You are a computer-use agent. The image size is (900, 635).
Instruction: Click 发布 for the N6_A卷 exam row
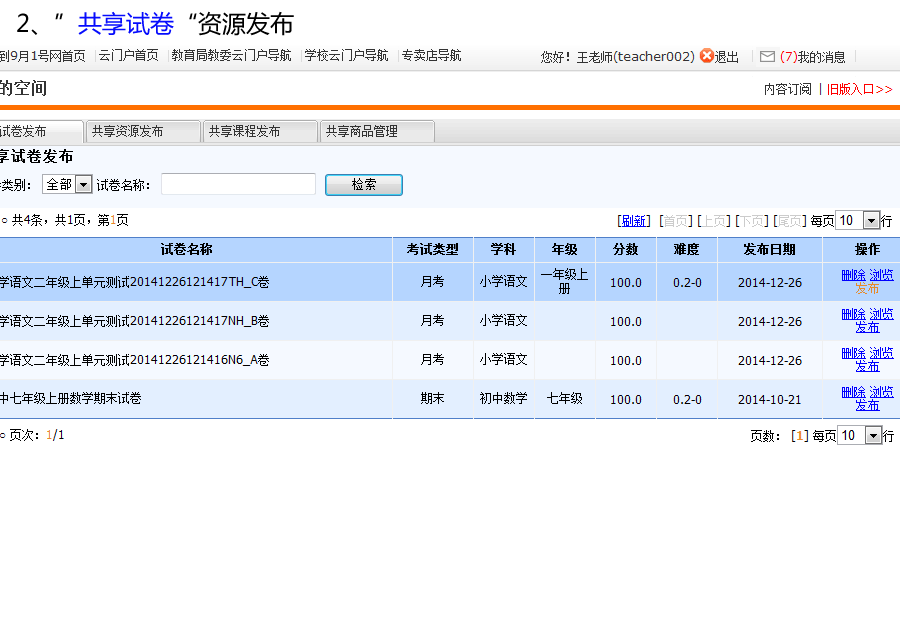pyautogui.click(x=867, y=366)
